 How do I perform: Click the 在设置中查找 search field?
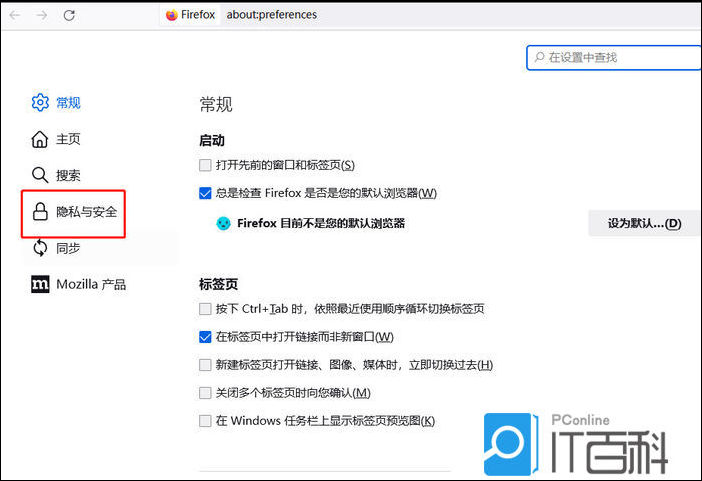[614, 57]
